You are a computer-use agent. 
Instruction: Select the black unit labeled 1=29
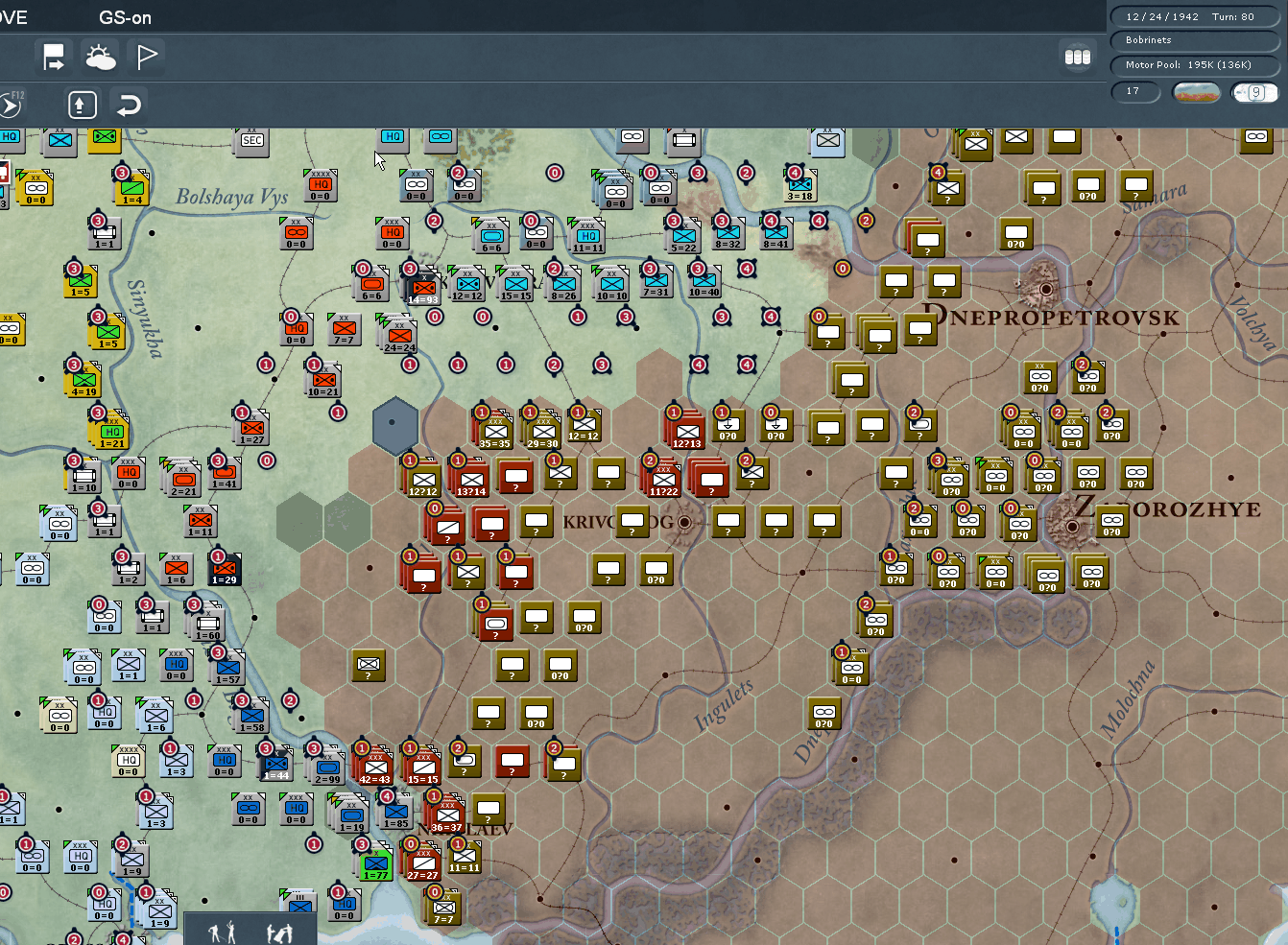[x=224, y=569]
